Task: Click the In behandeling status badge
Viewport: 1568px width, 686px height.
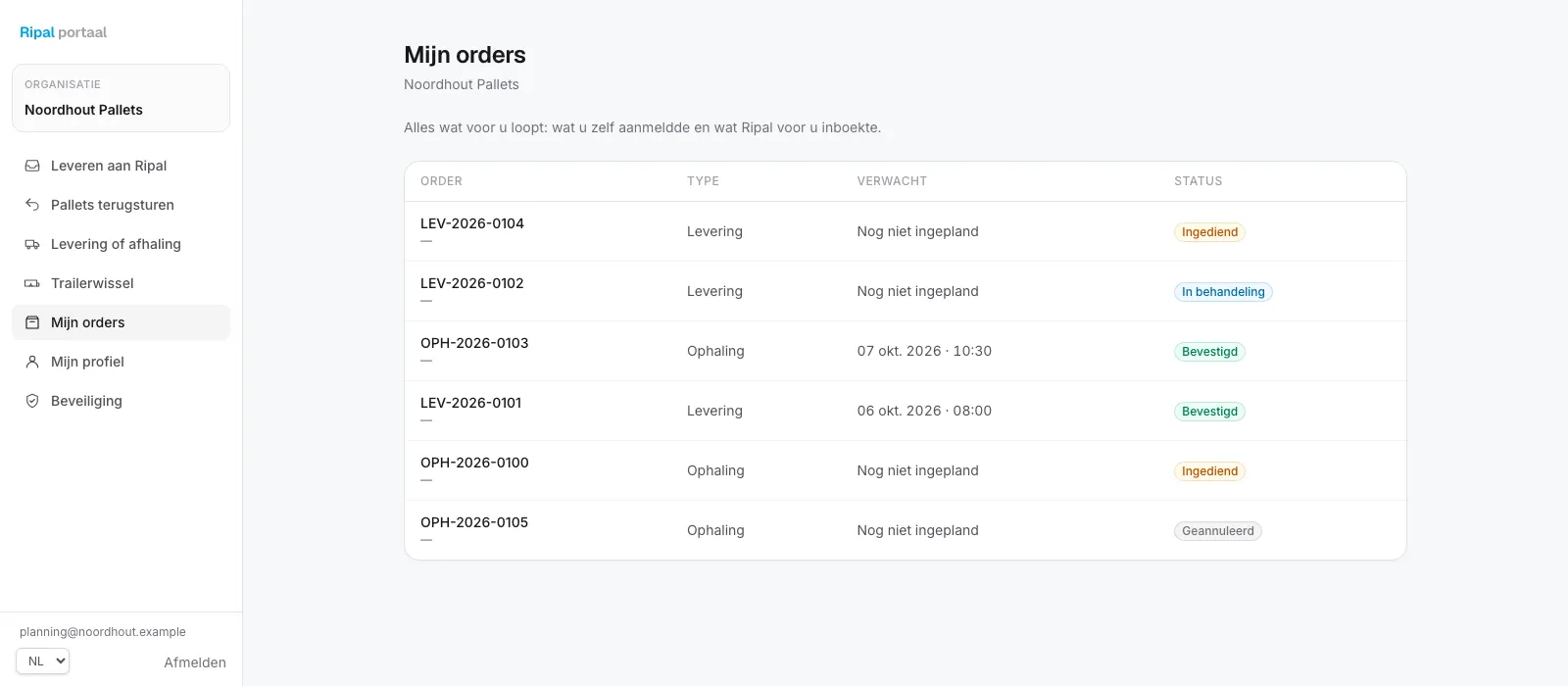Action: pos(1223,292)
